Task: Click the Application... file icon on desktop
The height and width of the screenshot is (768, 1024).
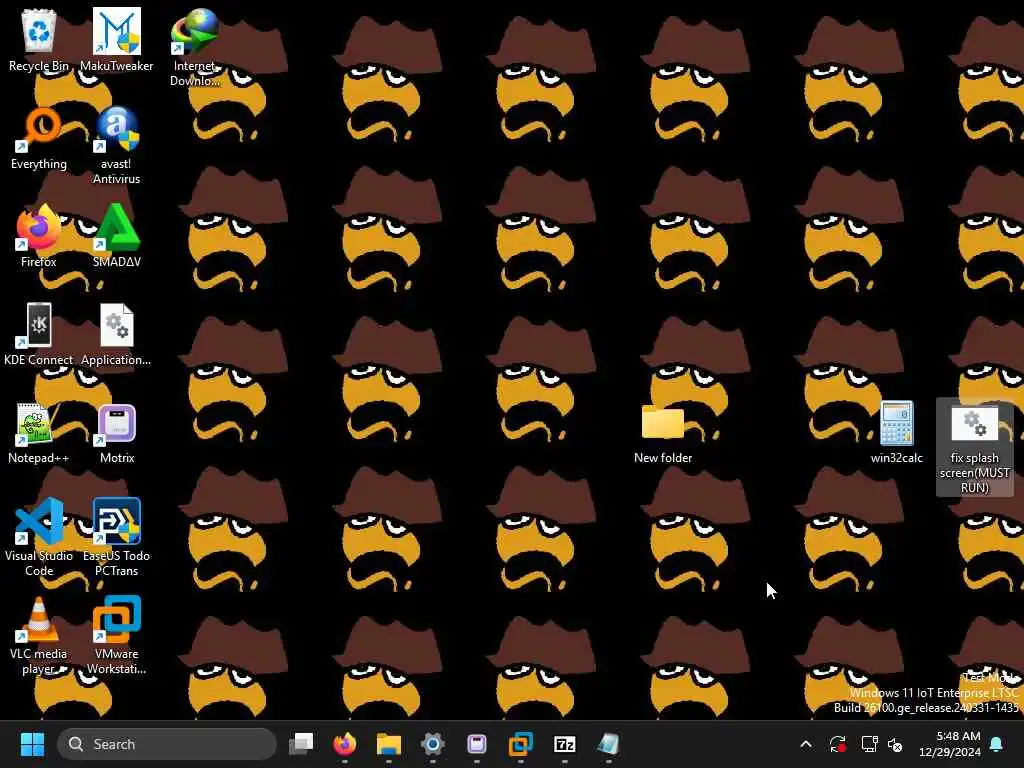Action: pos(116,334)
